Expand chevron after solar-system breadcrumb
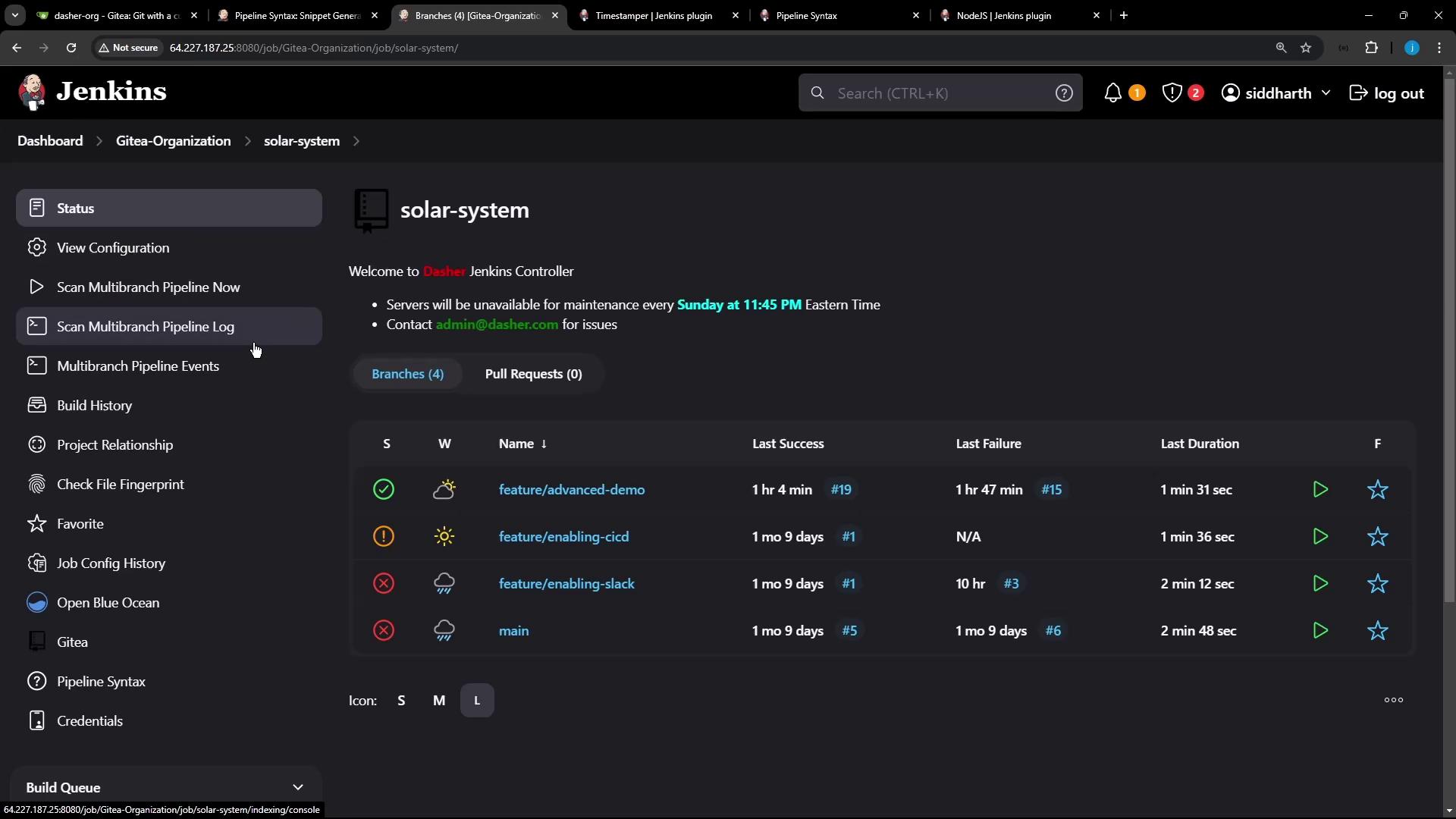The height and width of the screenshot is (819, 1456). 356,142
